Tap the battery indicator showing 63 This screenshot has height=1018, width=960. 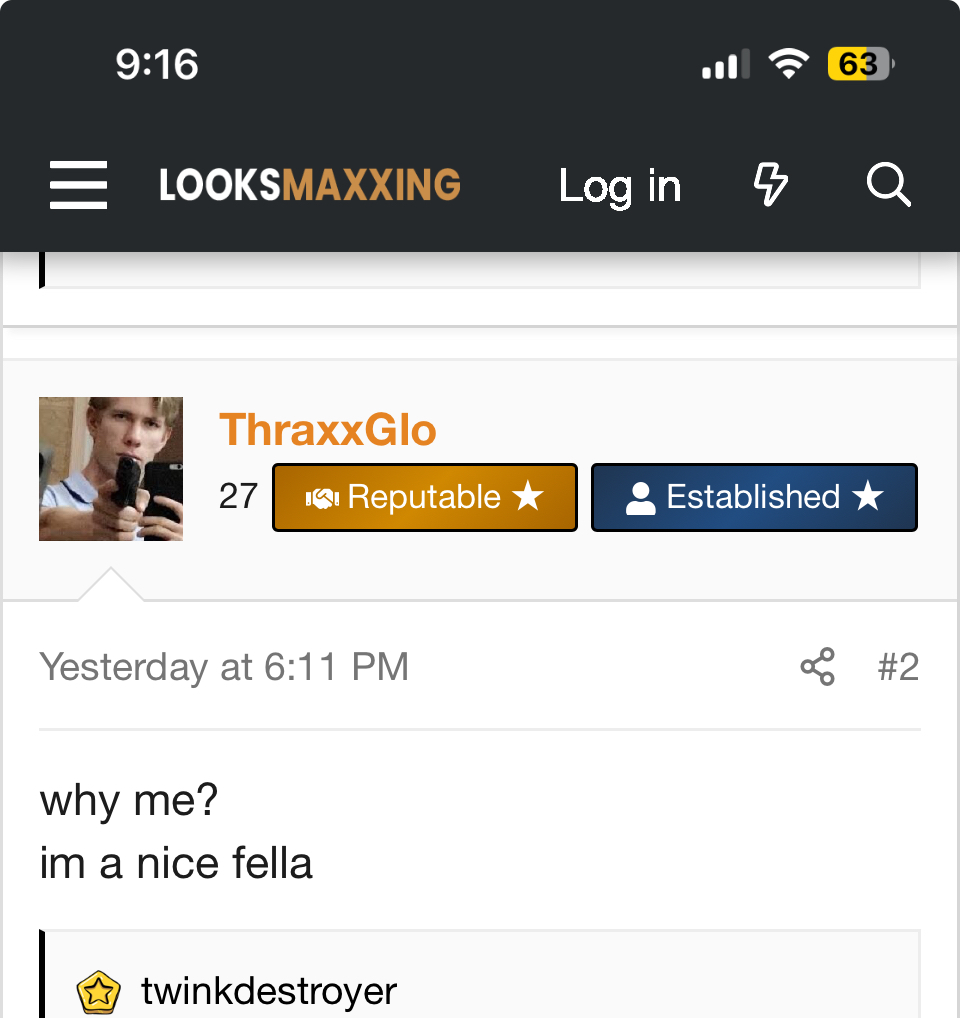click(x=861, y=64)
